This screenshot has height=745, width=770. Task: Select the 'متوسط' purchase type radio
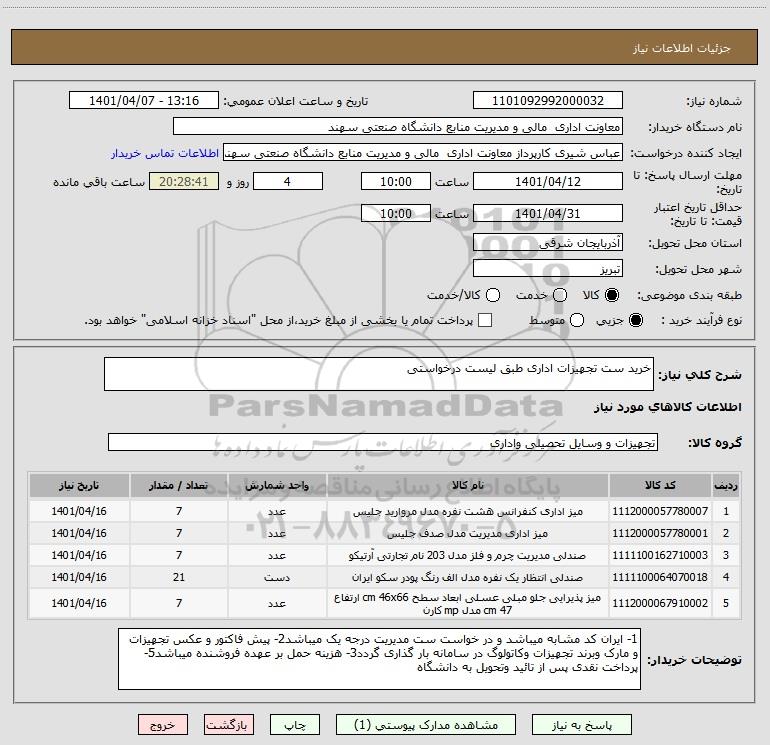point(577,321)
